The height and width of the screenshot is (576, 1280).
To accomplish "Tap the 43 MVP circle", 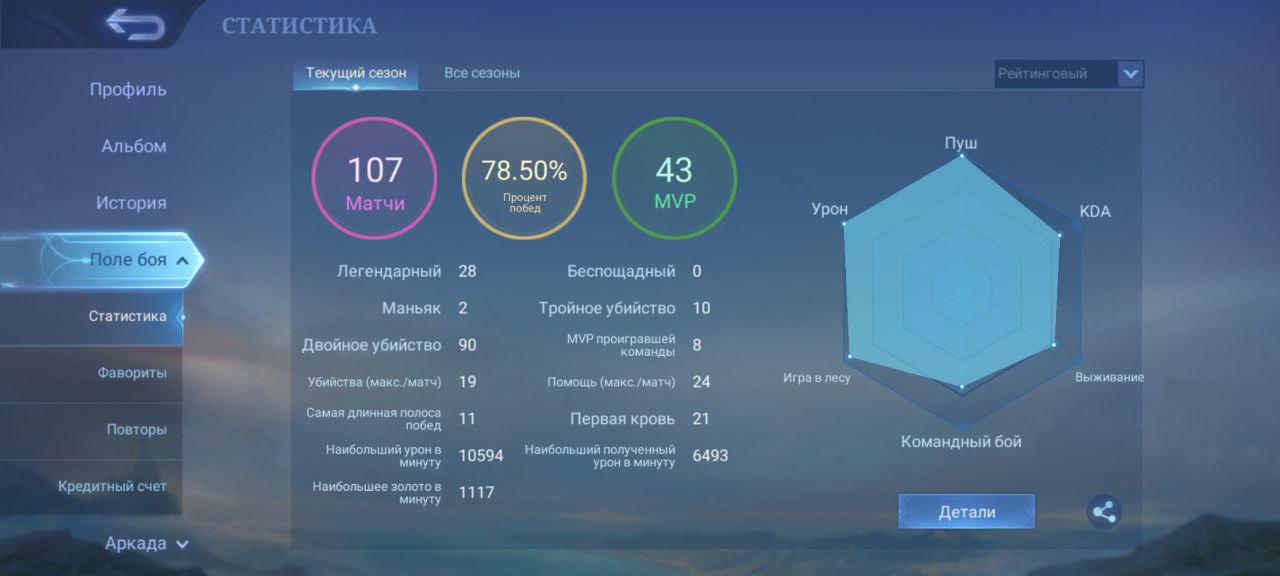I will click(x=674, y=179).
